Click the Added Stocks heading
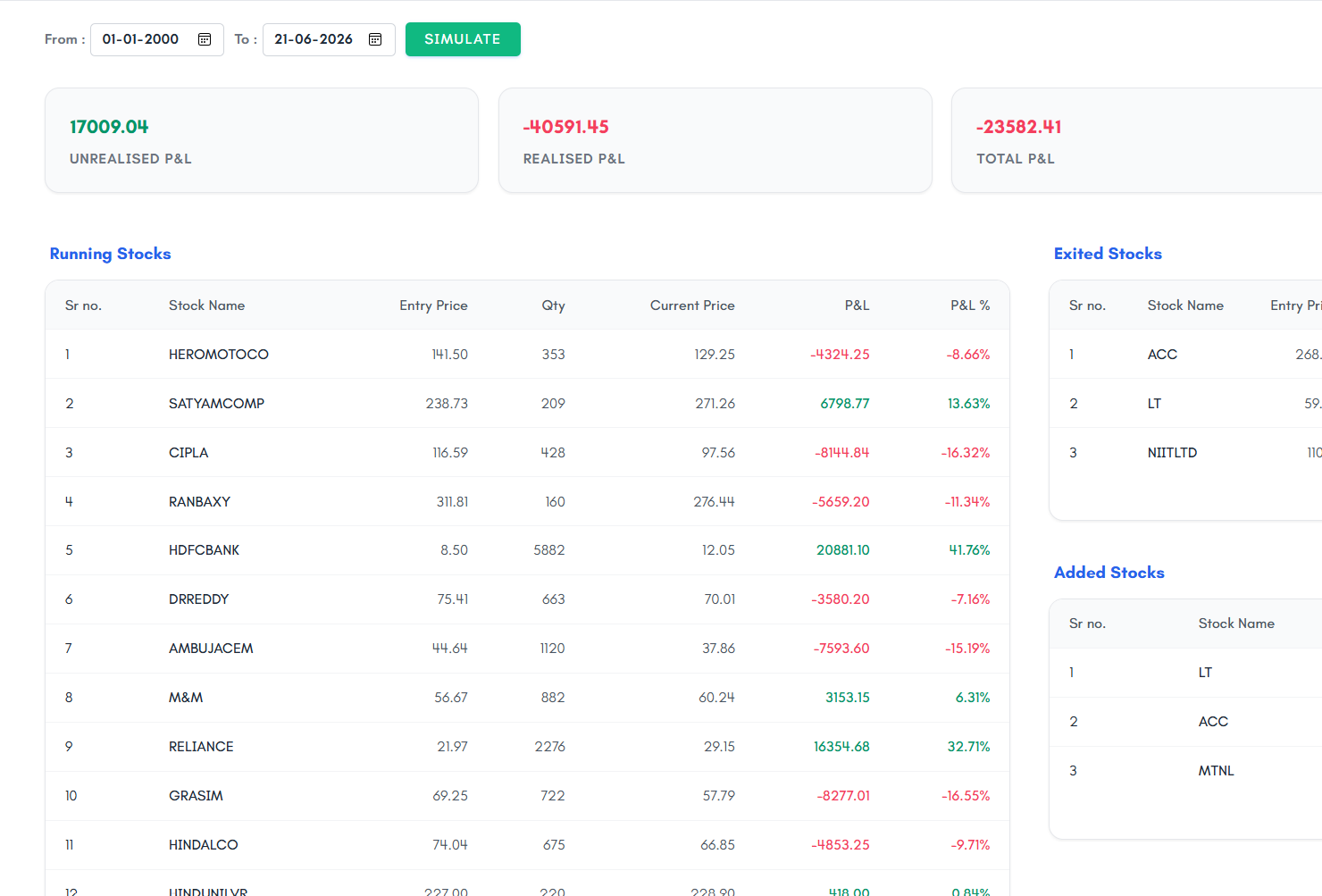The width and height of the screenshot is (1322, 896). click(x=1109, y=573)
